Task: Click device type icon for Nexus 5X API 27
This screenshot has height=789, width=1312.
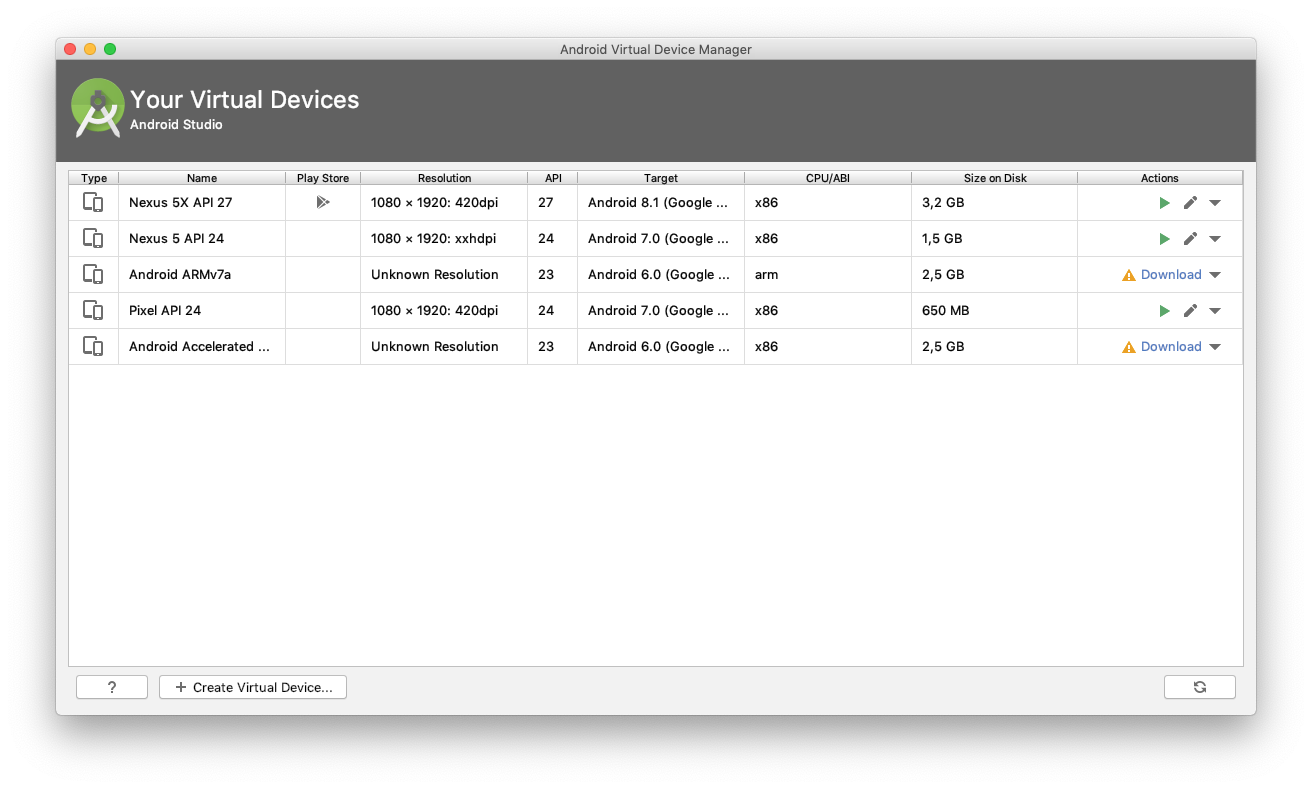Action: pos(93,203)
